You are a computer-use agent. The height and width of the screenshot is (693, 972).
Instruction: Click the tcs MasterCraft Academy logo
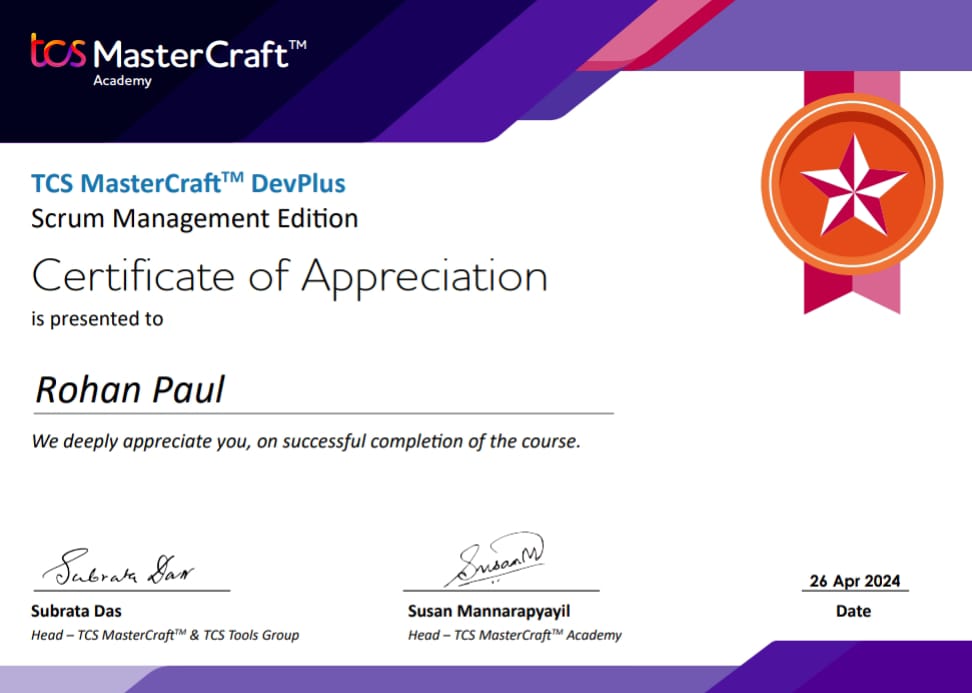[x=168, y=60]
